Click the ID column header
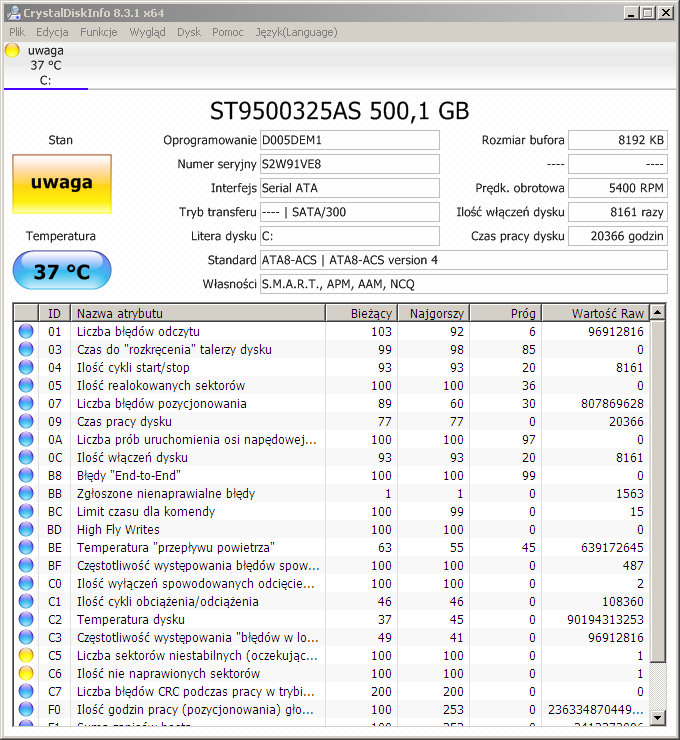 54,313
